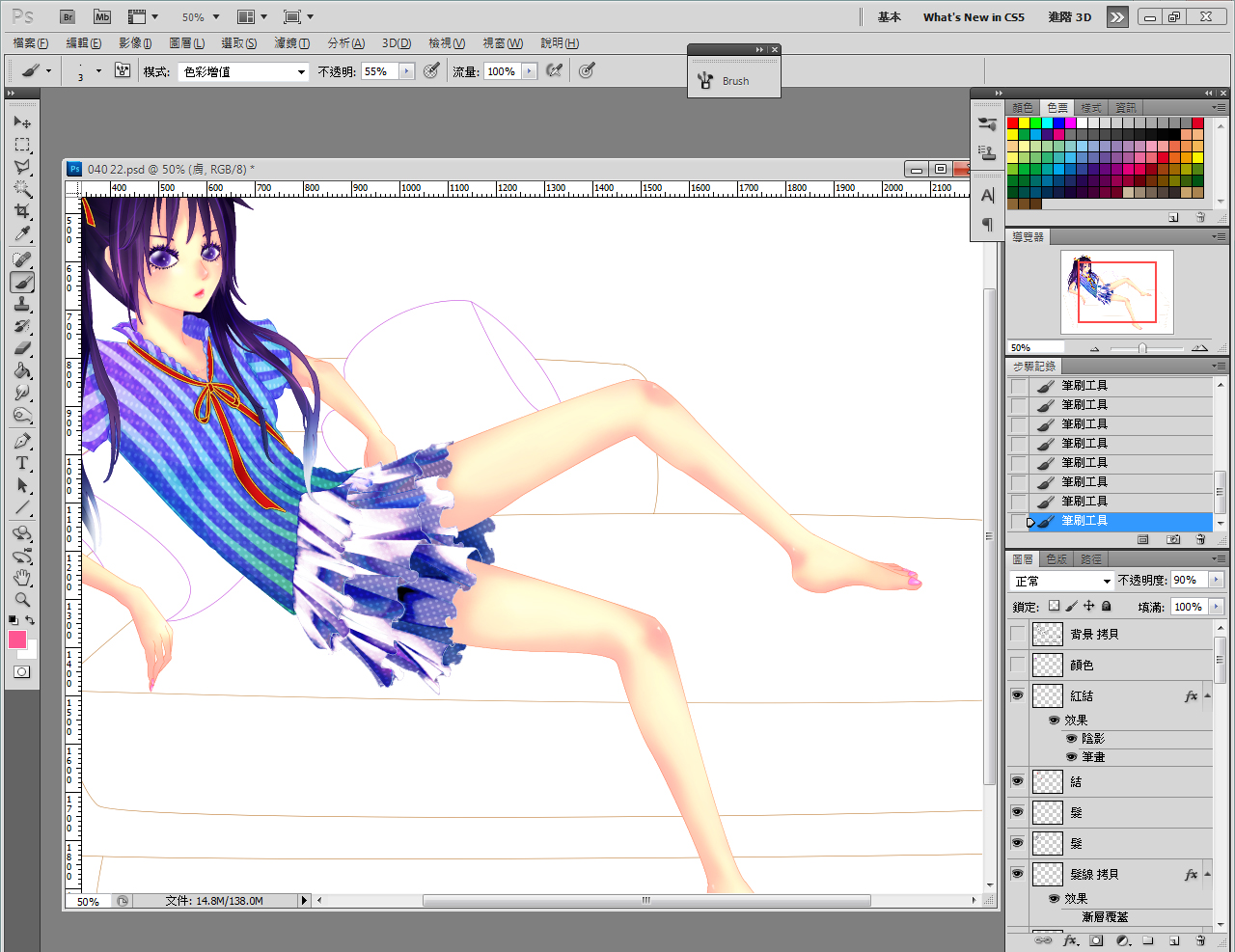The height and width of the screenshot is (952, 1235).
Task: Select the Eraser tool
Action: tap(22, 348)
